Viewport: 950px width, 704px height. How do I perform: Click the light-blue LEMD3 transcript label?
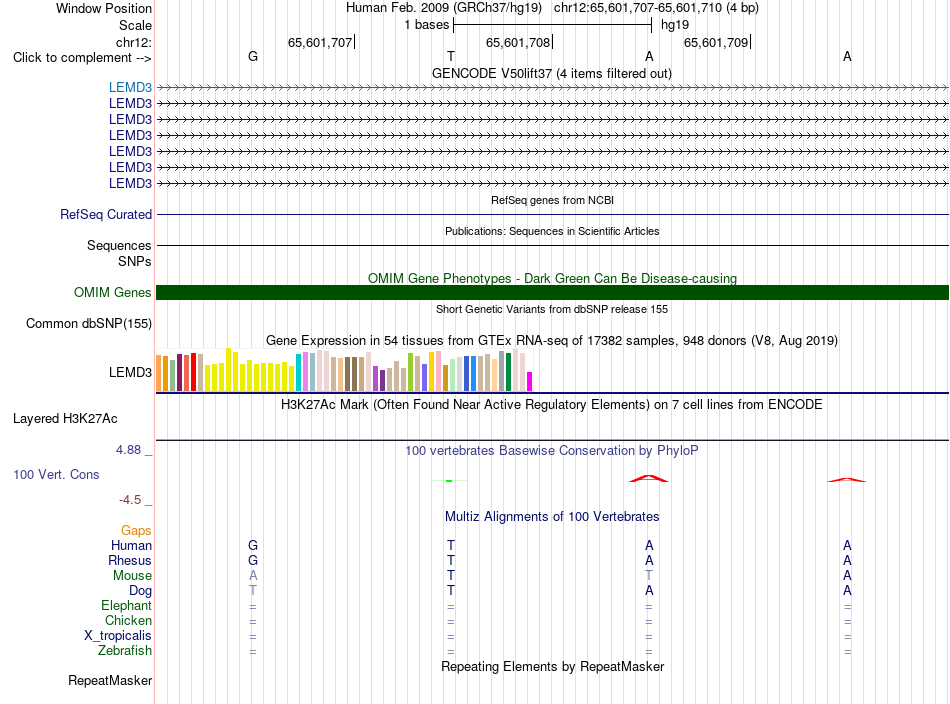pos(130,87)
